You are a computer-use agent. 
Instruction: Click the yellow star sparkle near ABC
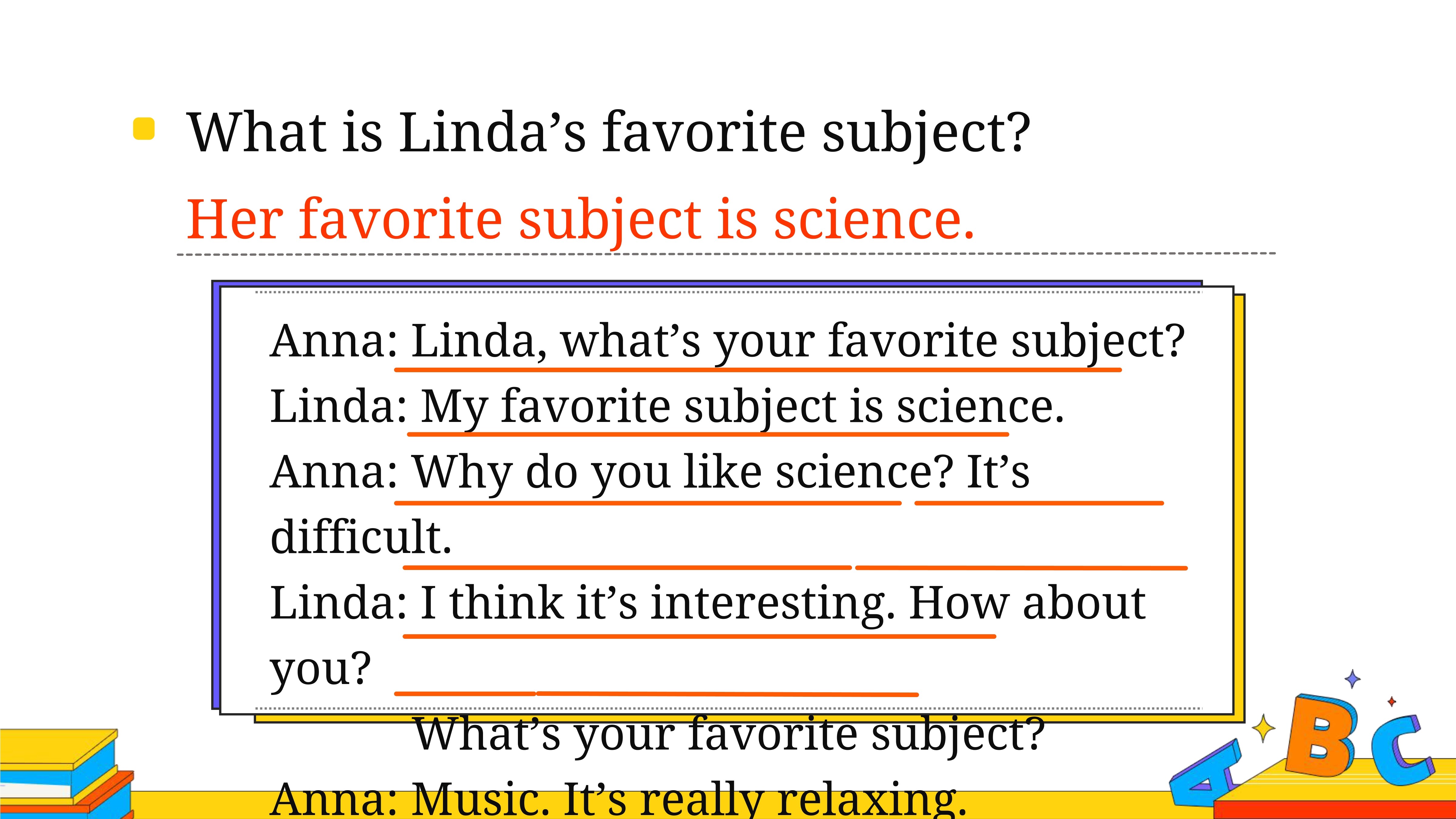pos(1263,728)
